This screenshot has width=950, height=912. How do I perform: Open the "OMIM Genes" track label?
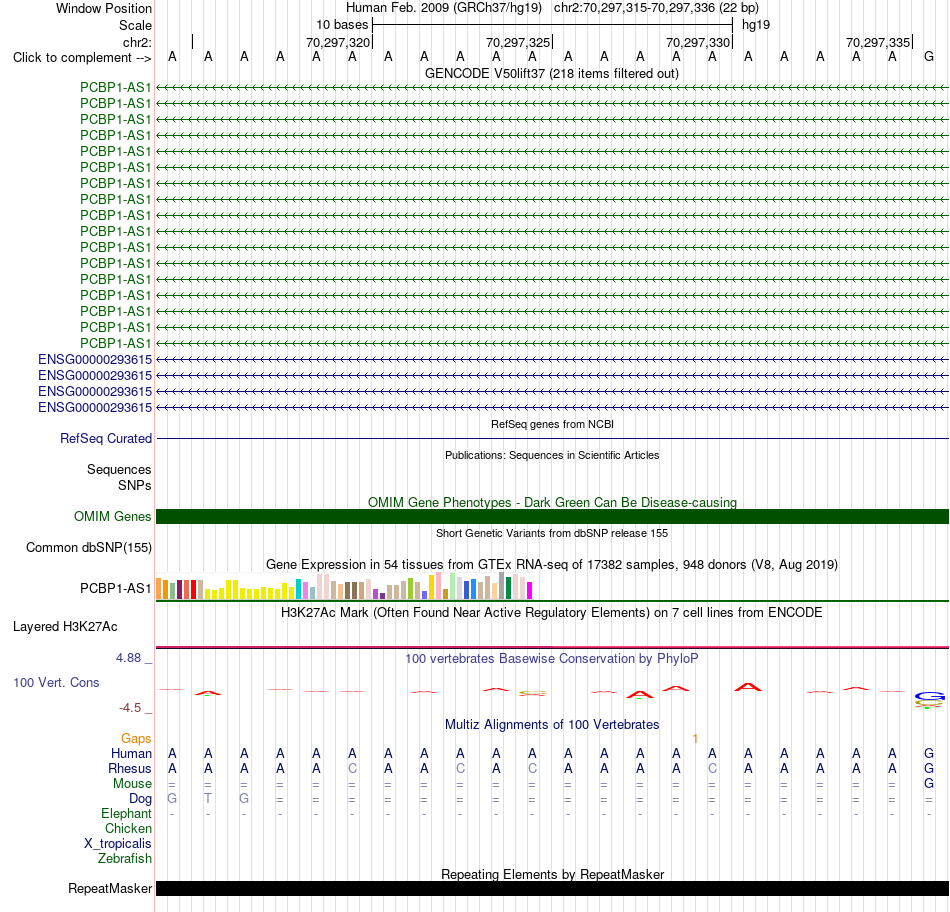113,516
